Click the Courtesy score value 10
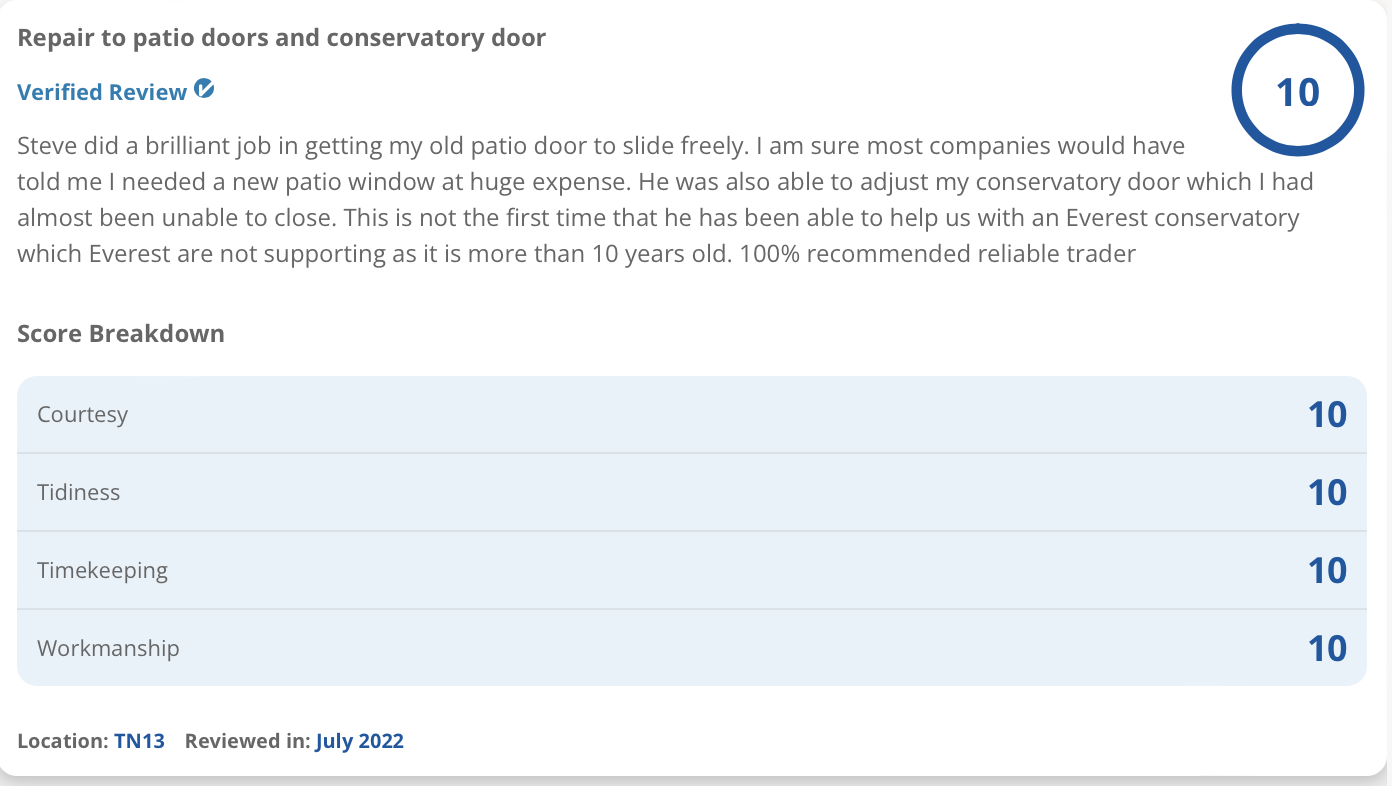 click(x=1327, y=415)
